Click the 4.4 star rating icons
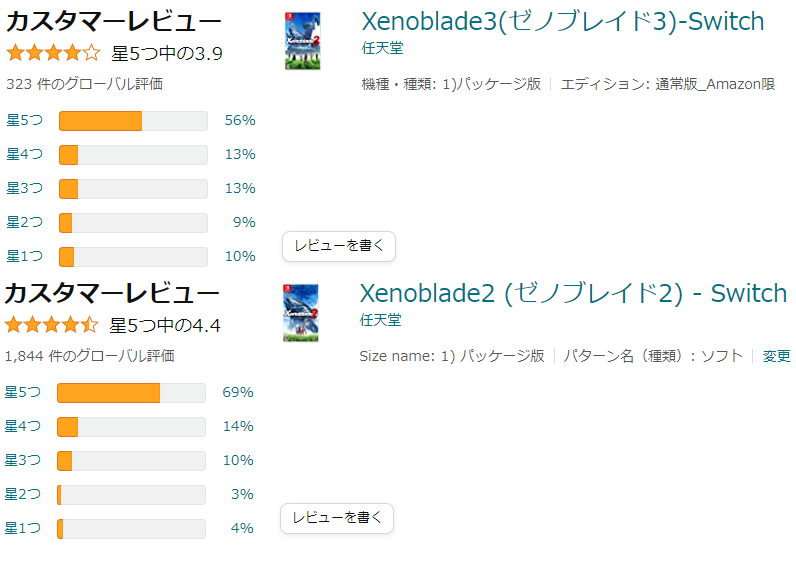The width and height of the screenshot is (796, 568). click(x=51, y=325)
